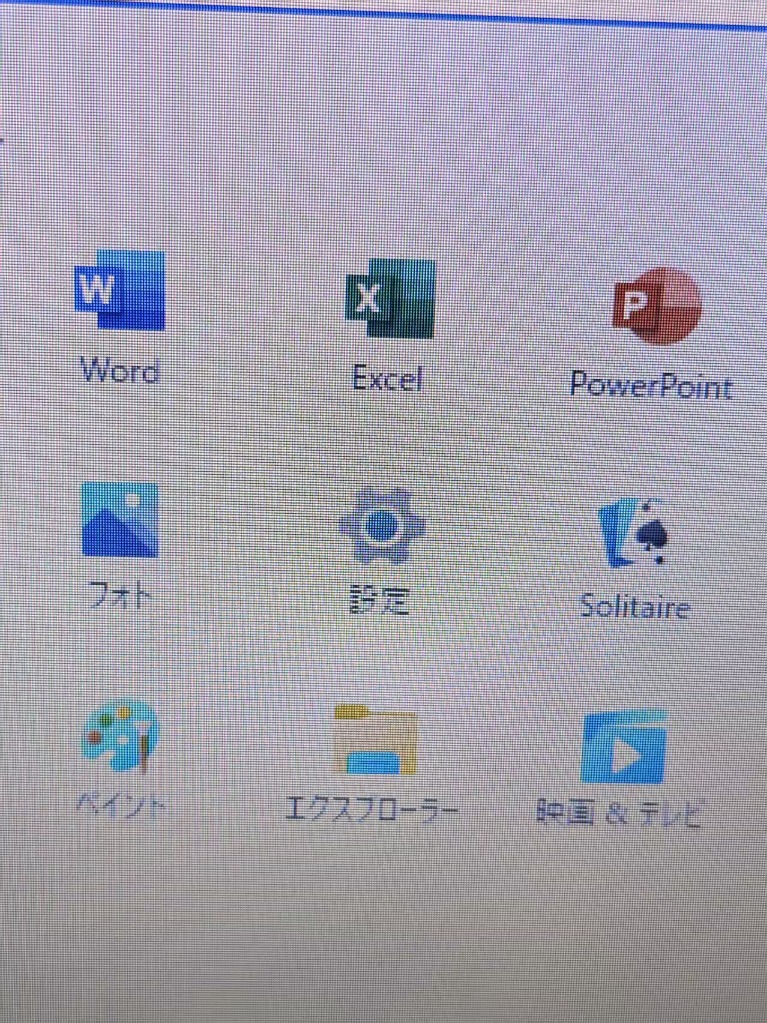Screen dimensions: 767x1023
Task: Select the "設定" text label
Action: (x=379, y=601)
